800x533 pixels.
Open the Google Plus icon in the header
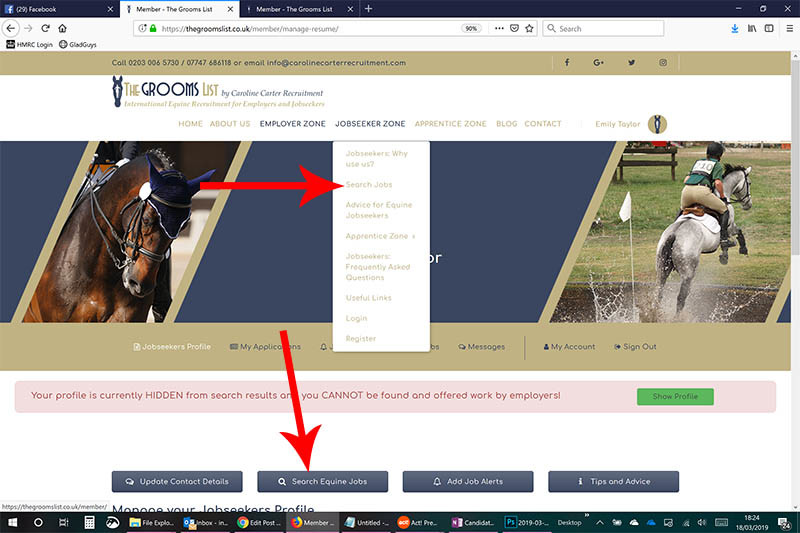point(598,62)
